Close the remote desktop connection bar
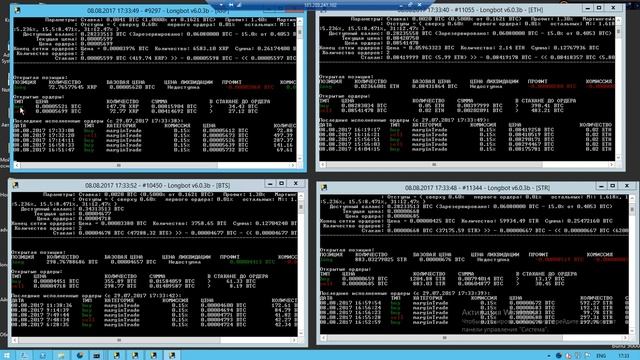 coord(420,5)
